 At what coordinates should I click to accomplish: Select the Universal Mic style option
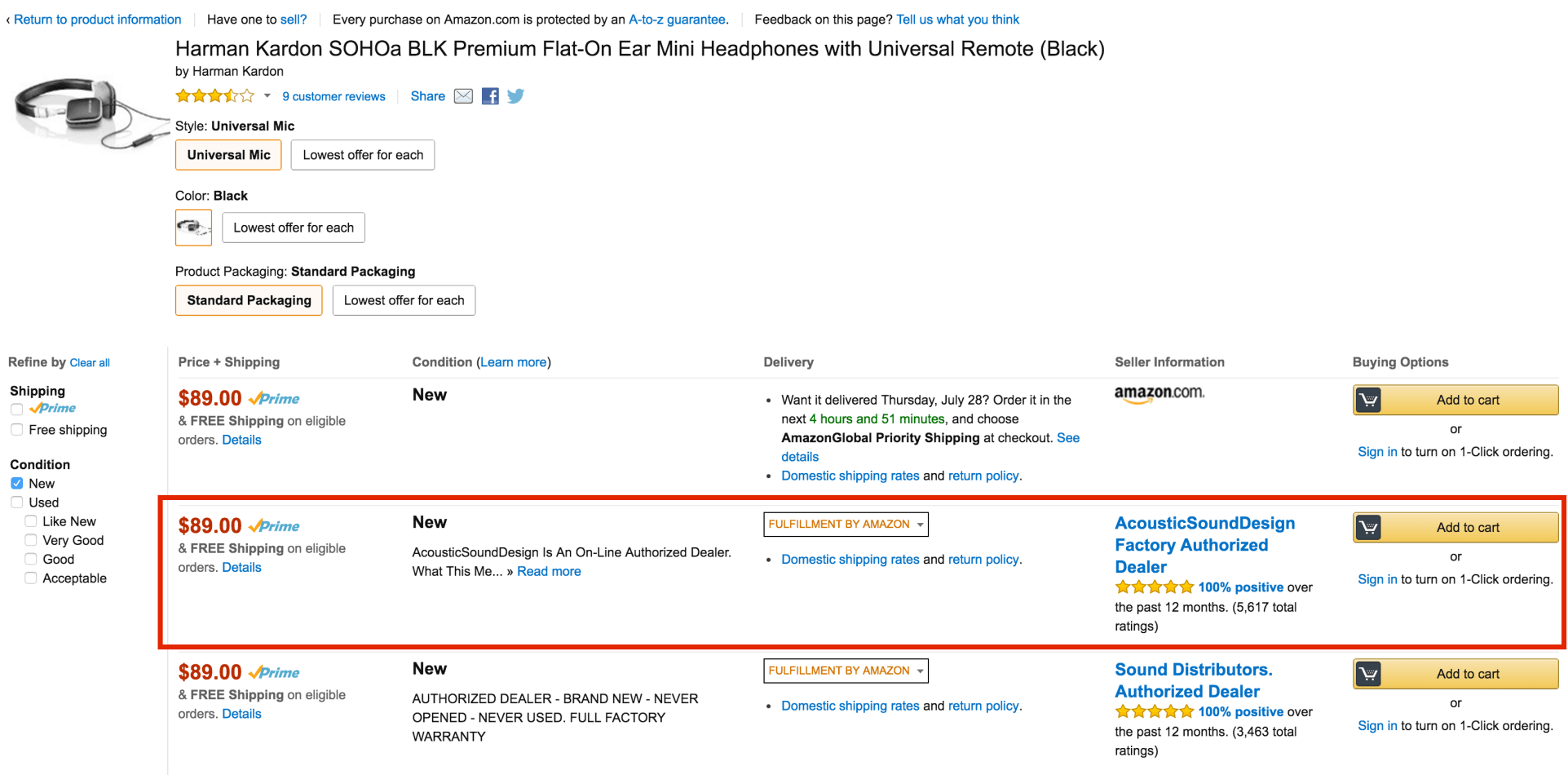tap(228, 155)
